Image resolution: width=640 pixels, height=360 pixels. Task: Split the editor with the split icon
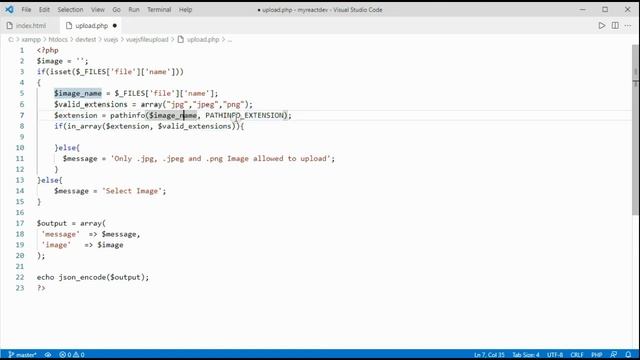615,26
